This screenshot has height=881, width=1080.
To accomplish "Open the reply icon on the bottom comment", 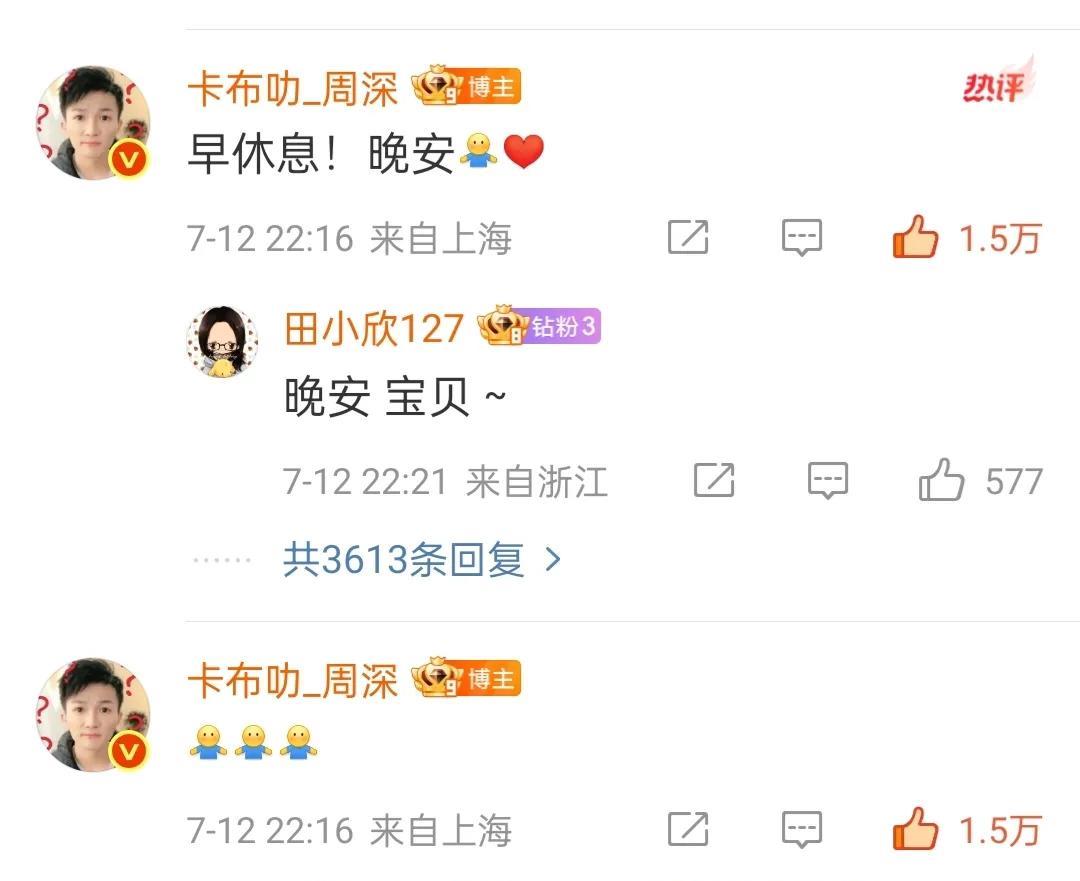I will click(802, 829).
